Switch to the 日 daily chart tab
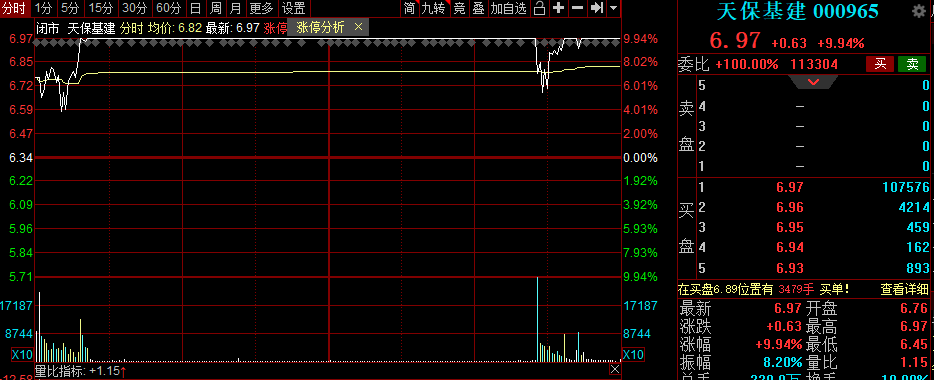934x380 pixels. (x=195, y=8)
